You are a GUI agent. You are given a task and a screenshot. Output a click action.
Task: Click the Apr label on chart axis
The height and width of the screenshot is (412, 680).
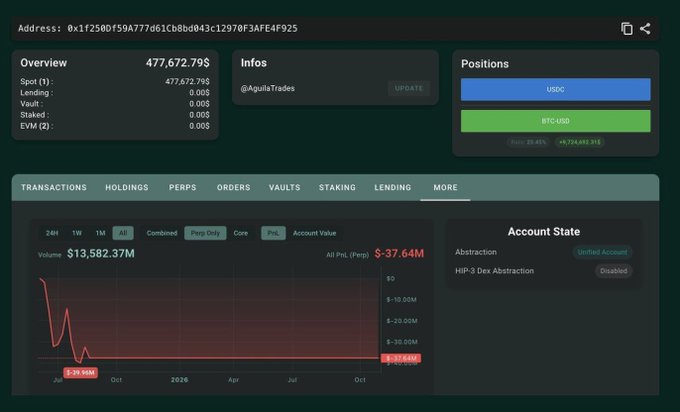pyautogui.click(x=233, y=380)
